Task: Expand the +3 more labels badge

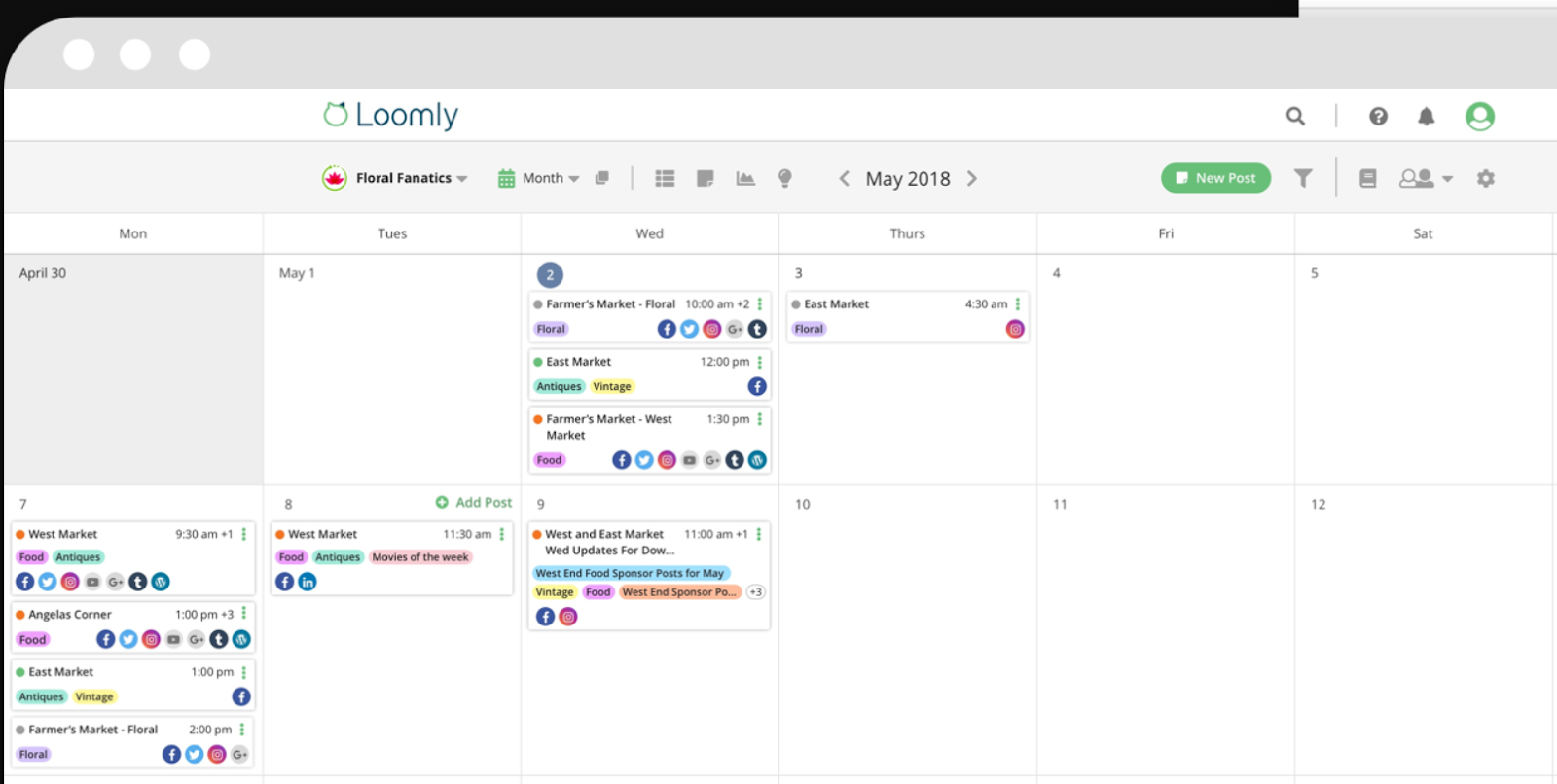Action: coord(756,591)
